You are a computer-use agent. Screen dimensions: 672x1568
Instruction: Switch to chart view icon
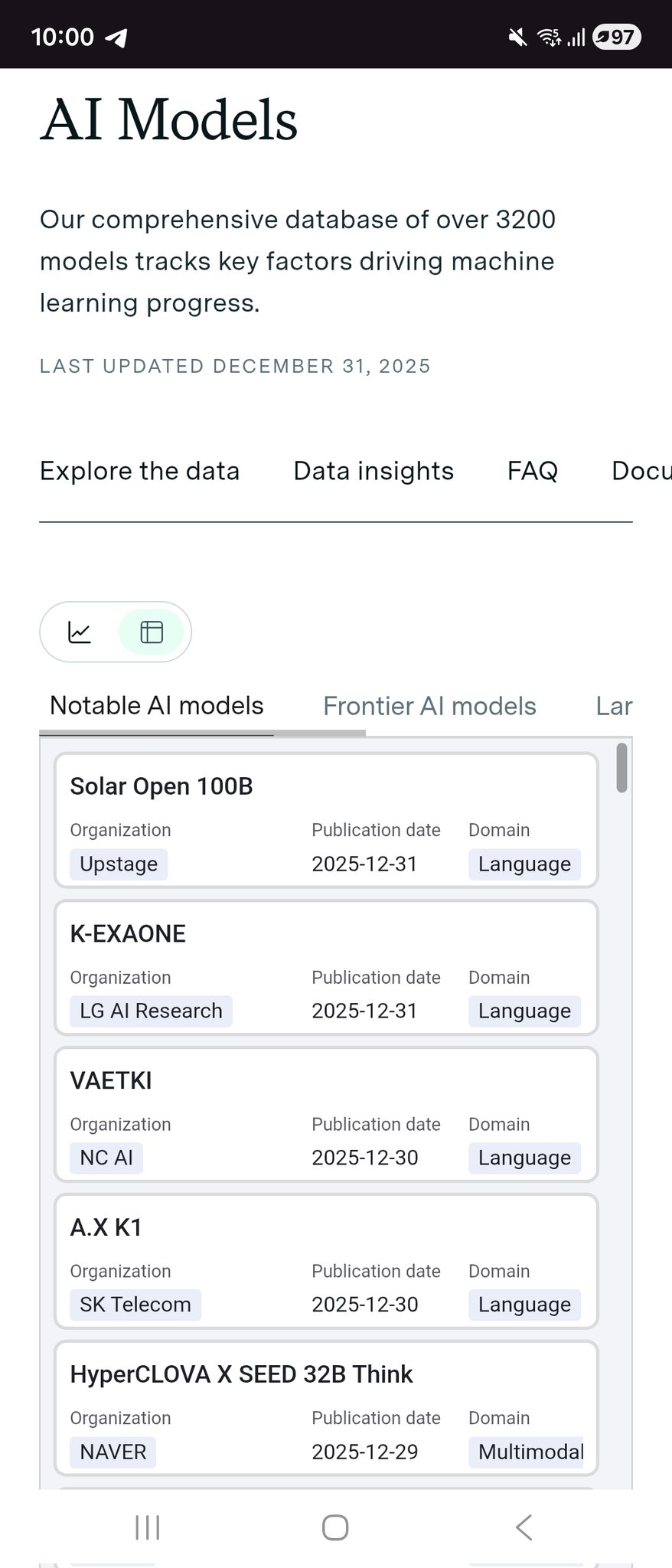tap(80, 632)
